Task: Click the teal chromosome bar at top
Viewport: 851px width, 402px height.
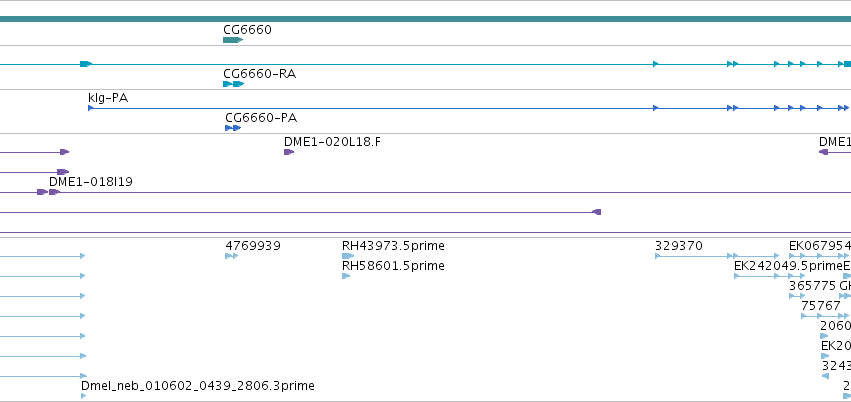Action: coord(426,19)
